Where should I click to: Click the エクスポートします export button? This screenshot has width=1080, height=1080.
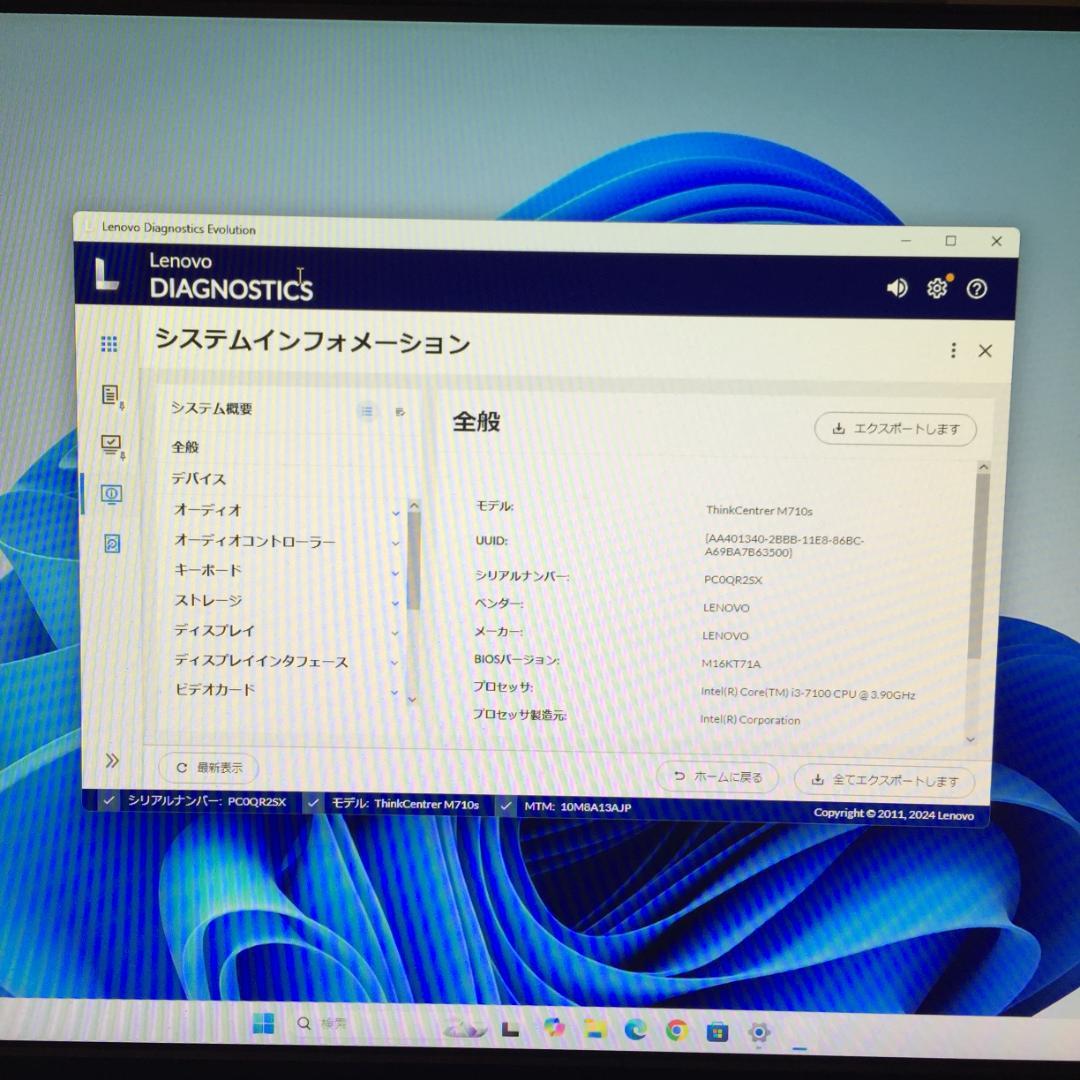[x=894, y=428]
